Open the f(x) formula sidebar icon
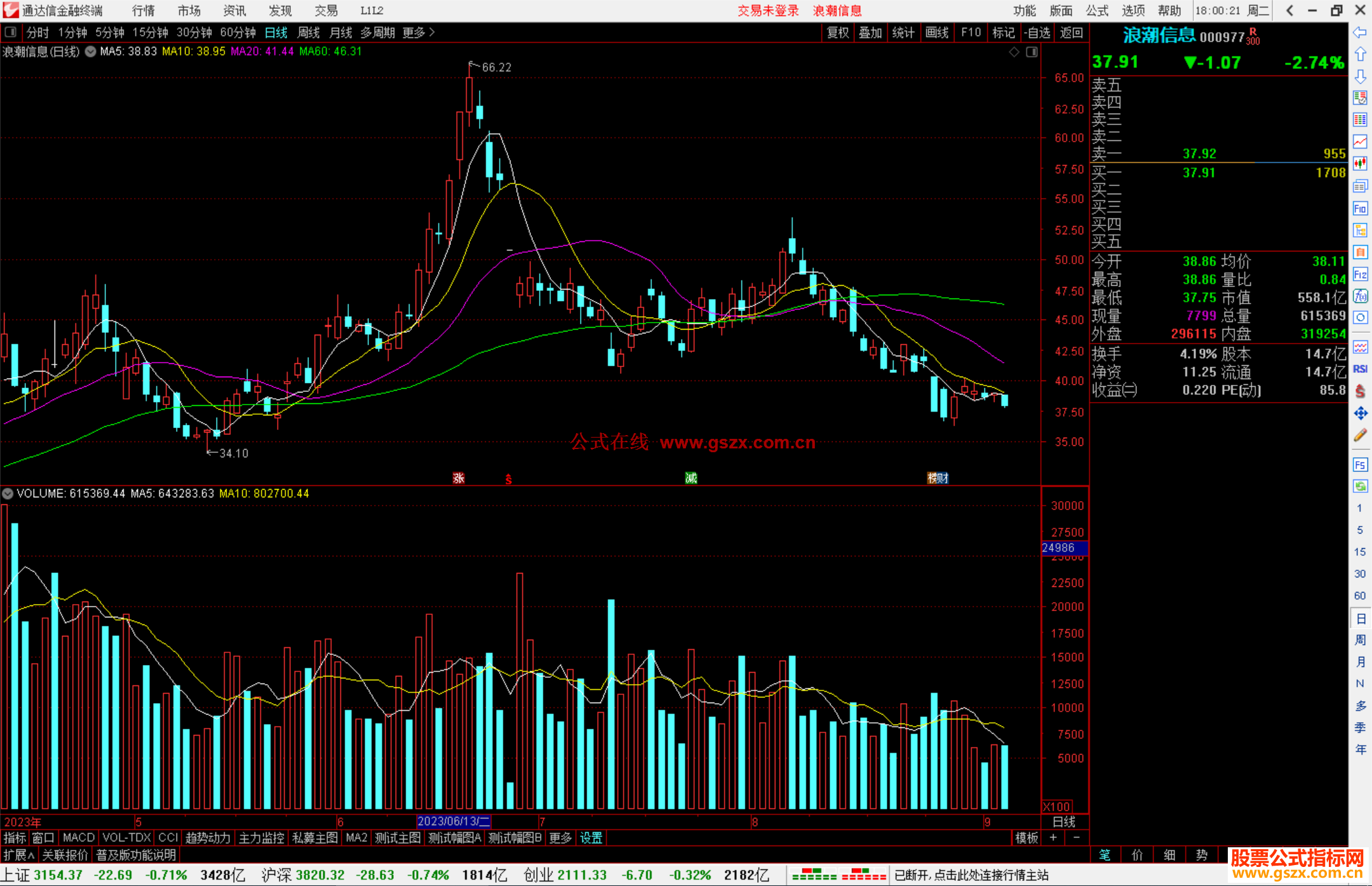The width and height of the screenshot is (1372, 886). click(1360, 296)
